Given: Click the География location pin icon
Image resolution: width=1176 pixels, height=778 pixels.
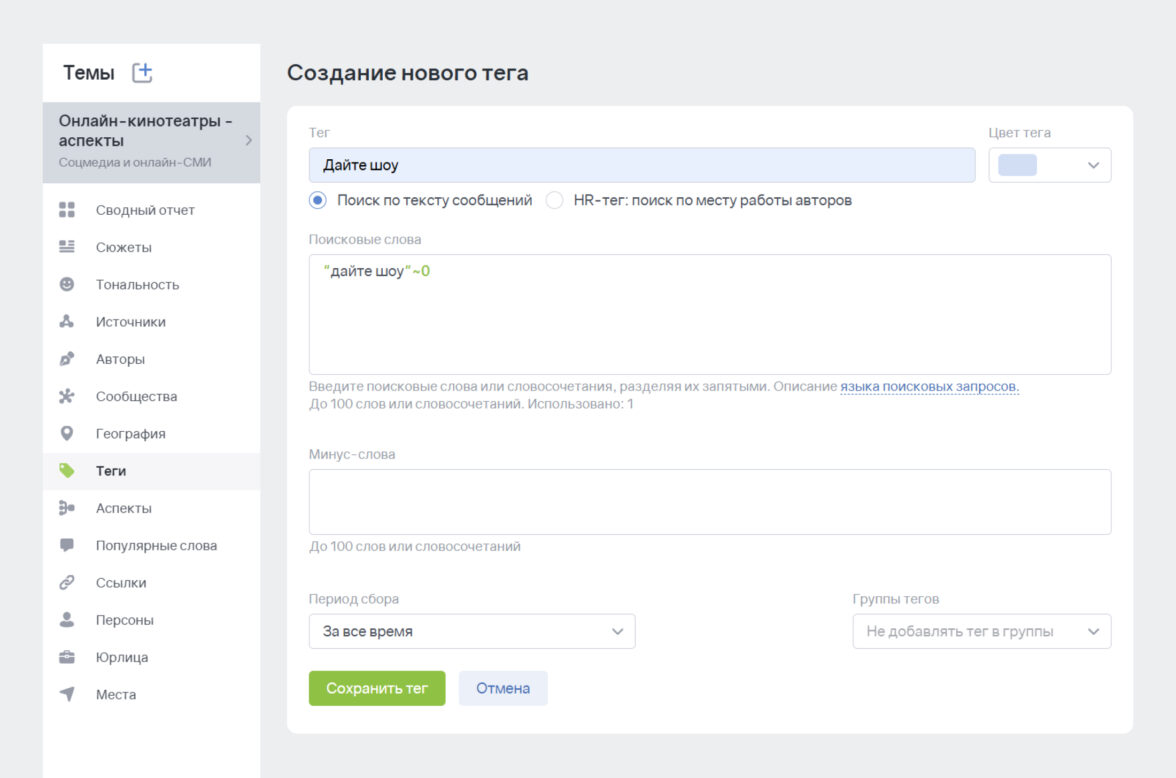Looking at the screenshot, I should click(x=67, y=434).
